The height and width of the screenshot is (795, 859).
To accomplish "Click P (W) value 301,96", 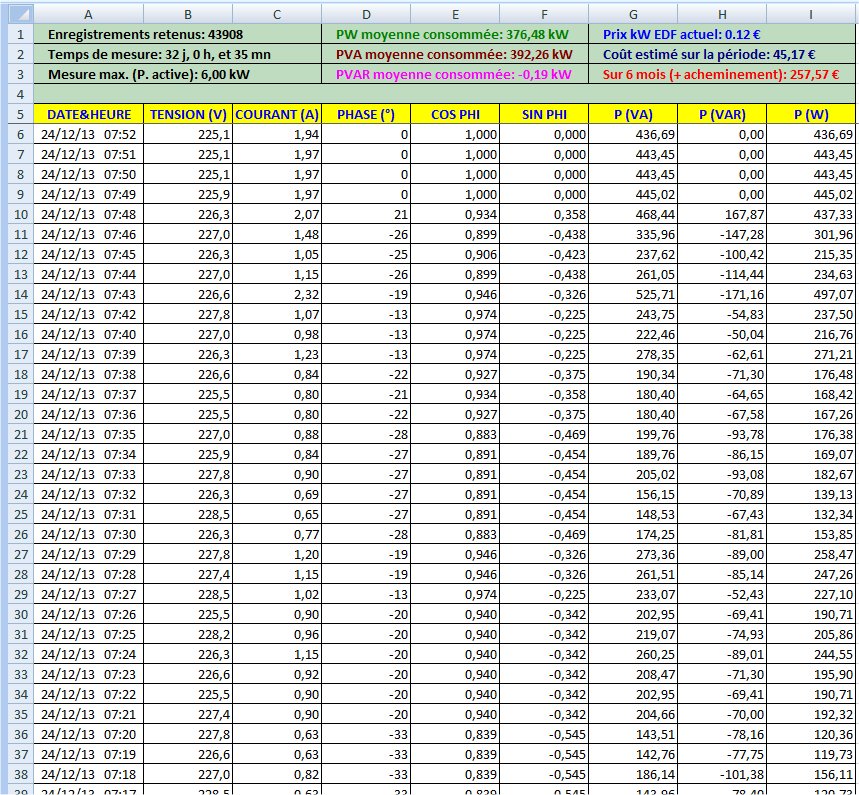I will tap(811, 235).
